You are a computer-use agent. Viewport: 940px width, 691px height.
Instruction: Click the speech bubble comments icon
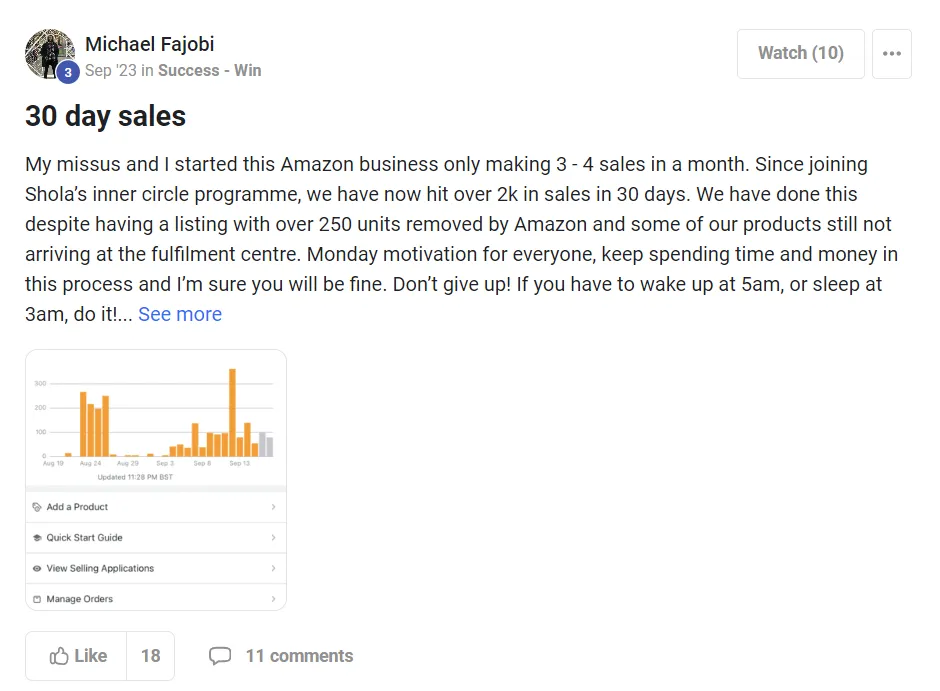[219, 656]
